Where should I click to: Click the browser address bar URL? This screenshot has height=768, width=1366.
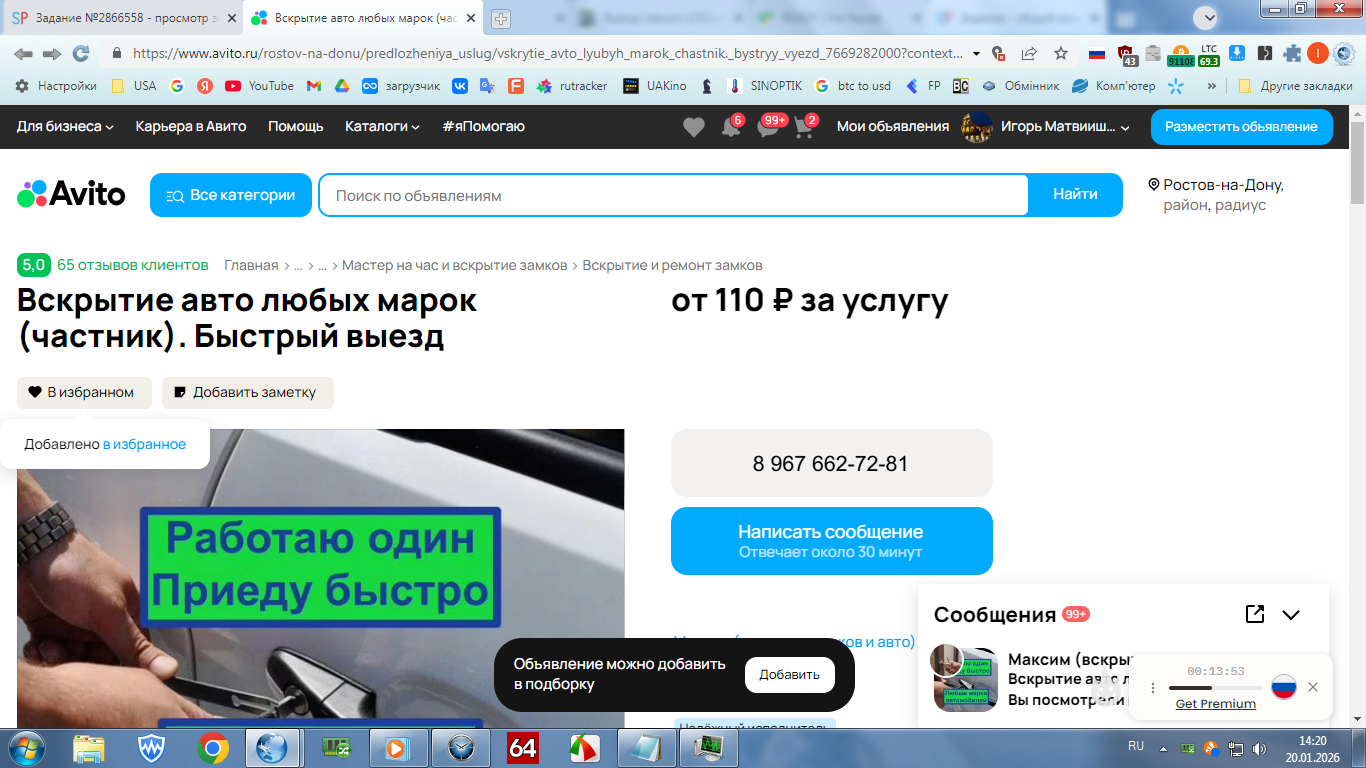tap(548, 53)
